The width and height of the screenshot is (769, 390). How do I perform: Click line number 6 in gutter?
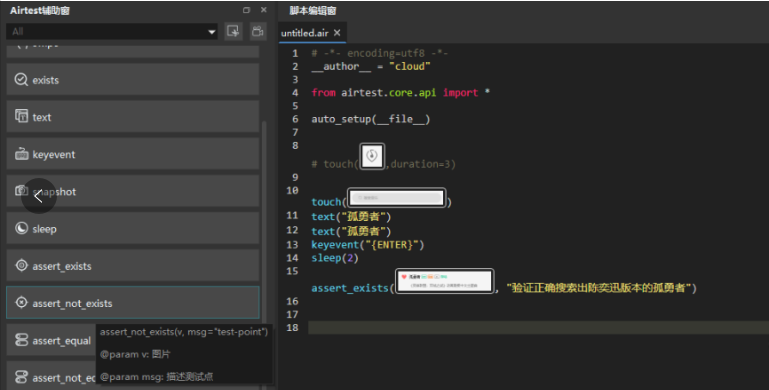(x=295, y=119)
